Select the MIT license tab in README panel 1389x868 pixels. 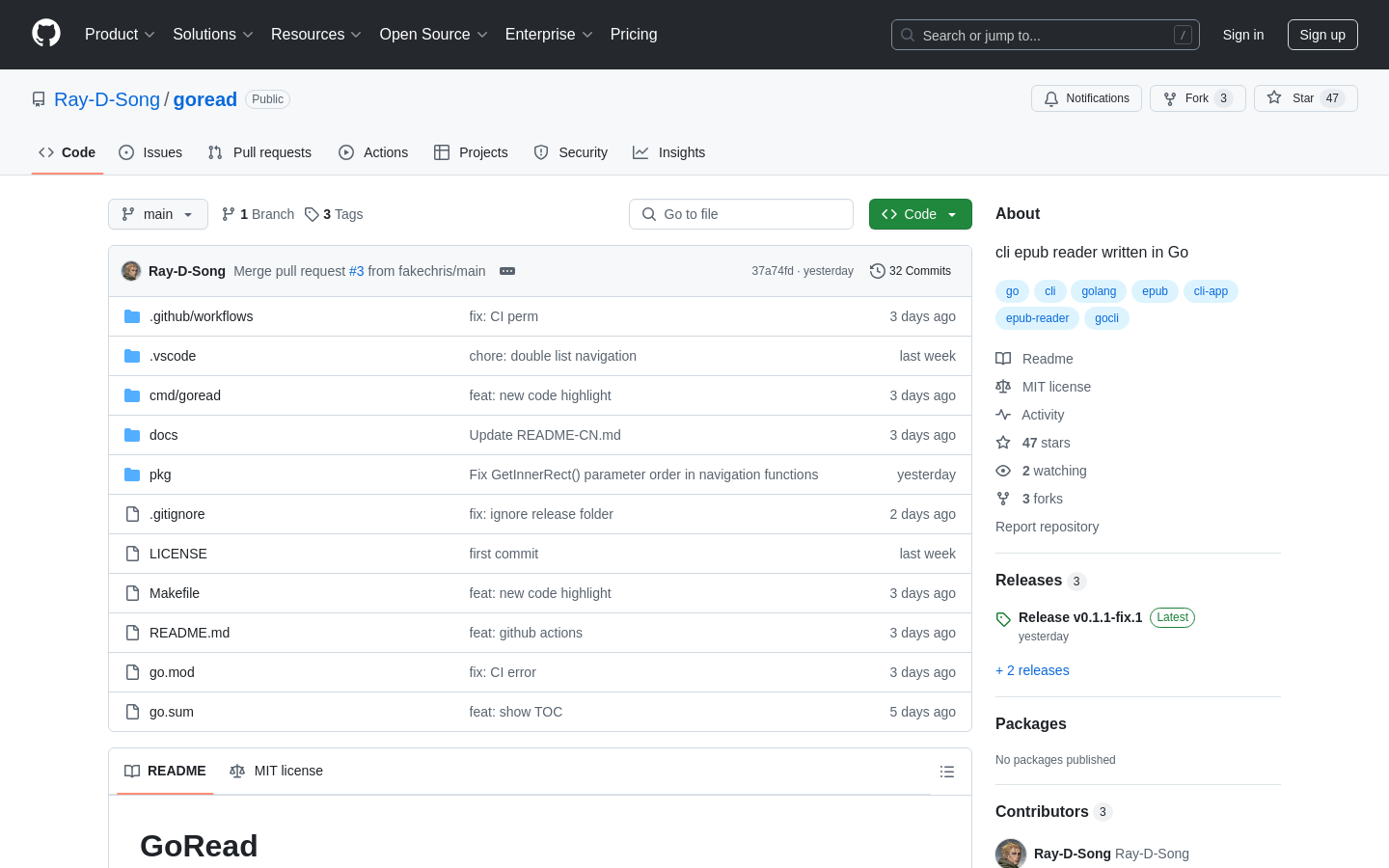tap(276, 771)
